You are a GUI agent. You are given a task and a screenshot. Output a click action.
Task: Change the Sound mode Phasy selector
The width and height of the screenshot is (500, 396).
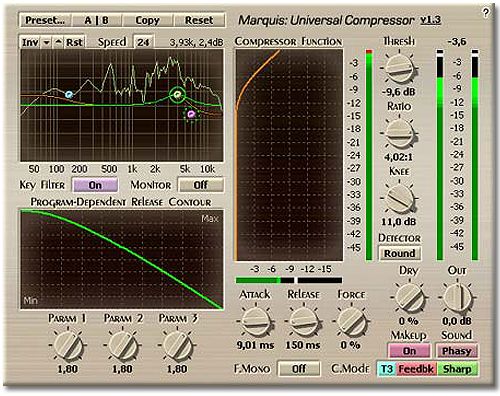(x=457, y=351)
